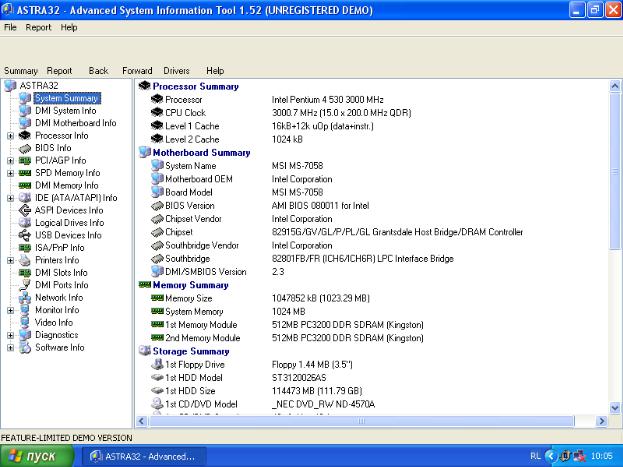
Task: Select the Logical Drives Info icon
Action: click(x=26, y=223)
